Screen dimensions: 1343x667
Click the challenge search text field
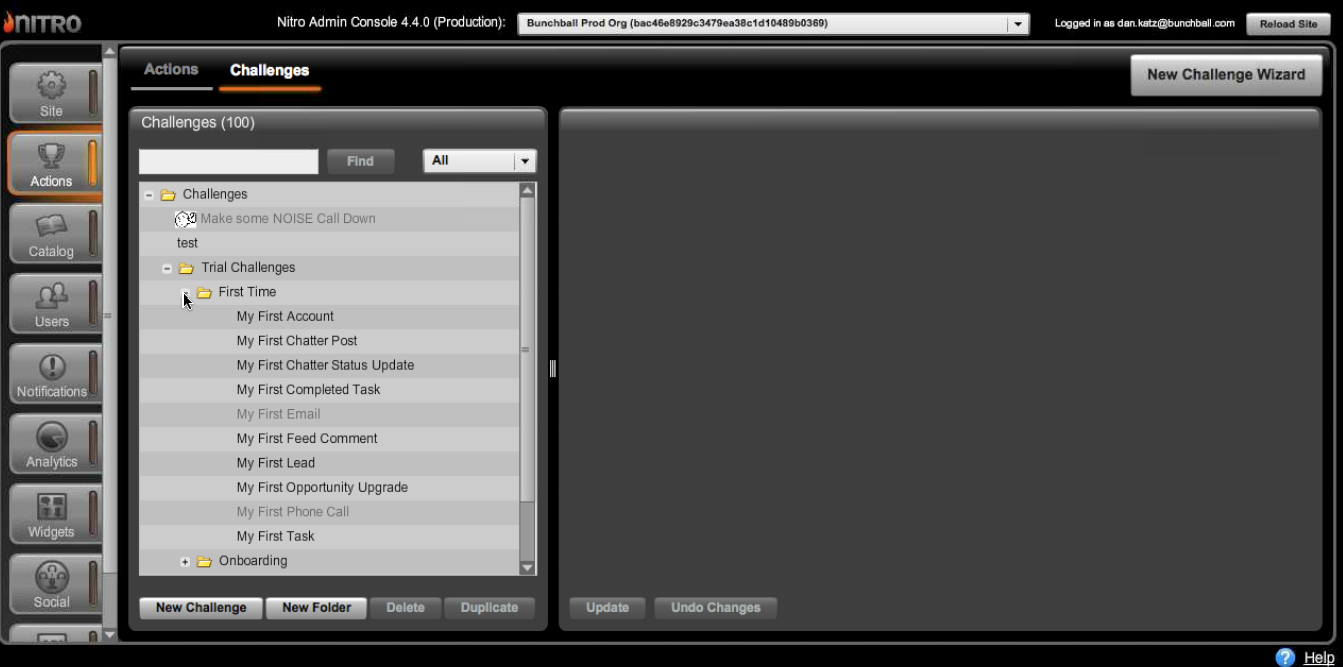228,161
